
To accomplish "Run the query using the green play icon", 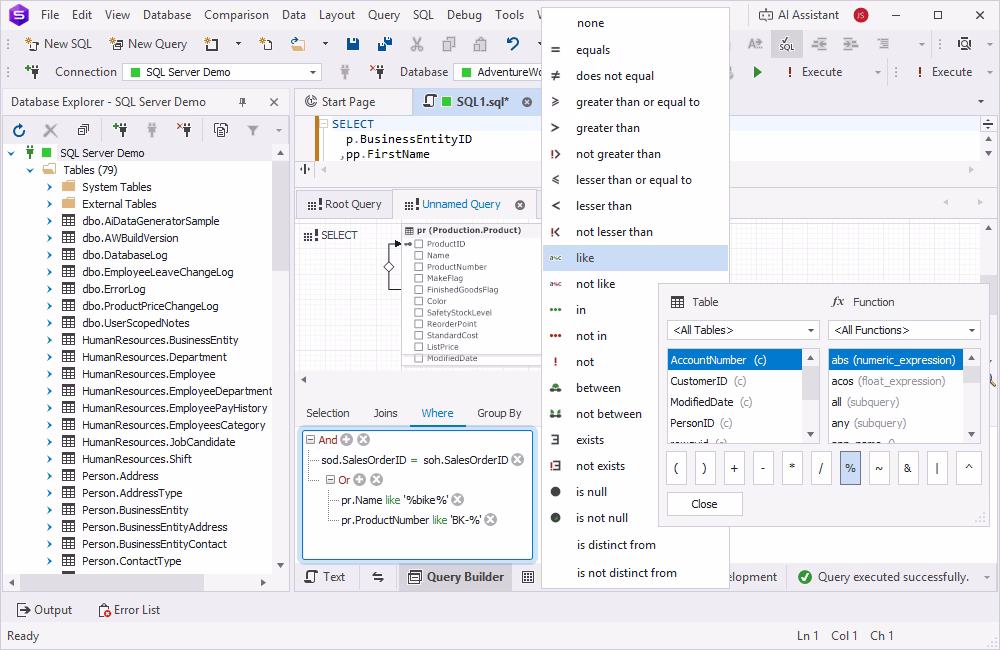I will coord(757,71).
